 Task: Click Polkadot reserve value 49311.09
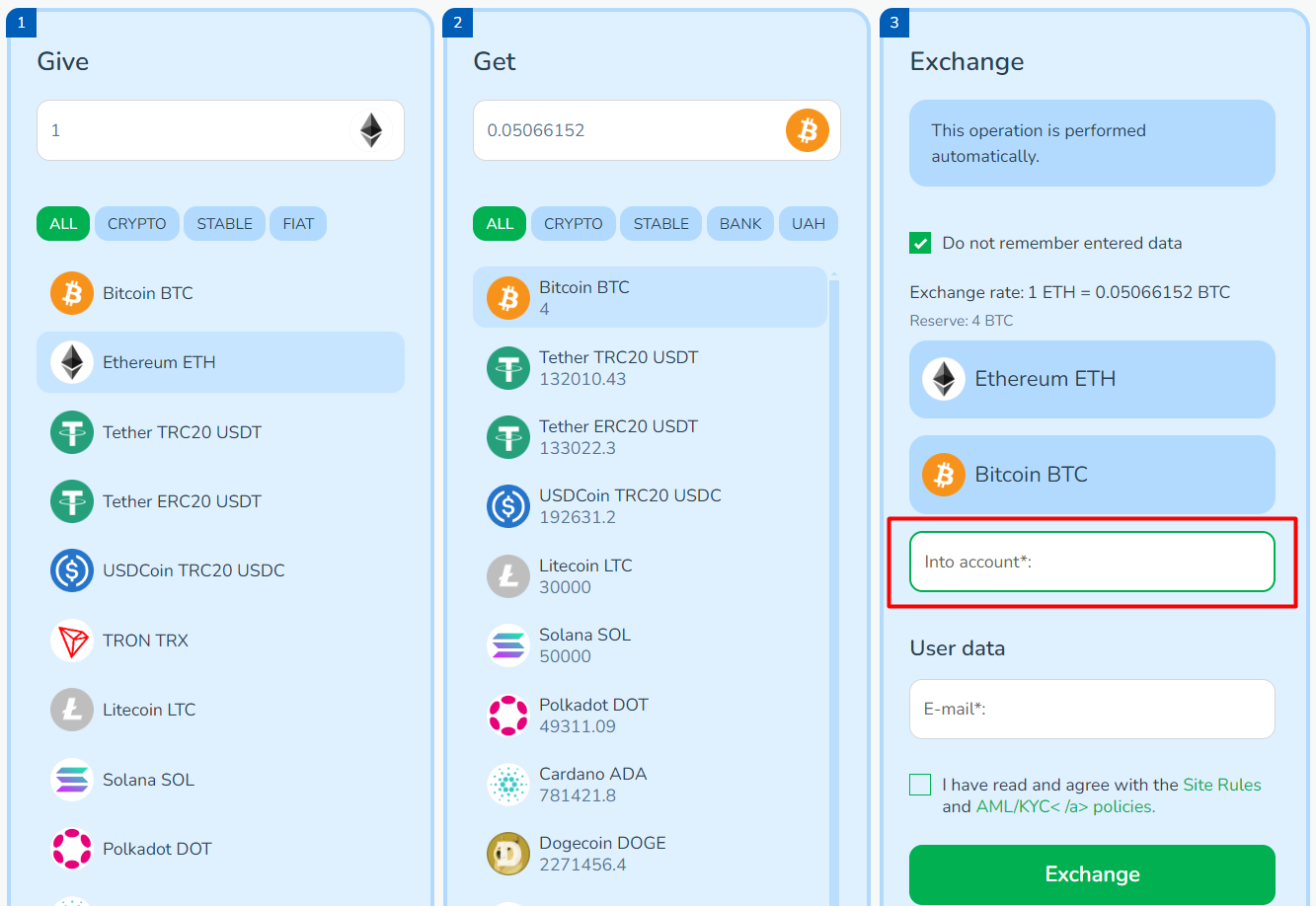[578, 726]
